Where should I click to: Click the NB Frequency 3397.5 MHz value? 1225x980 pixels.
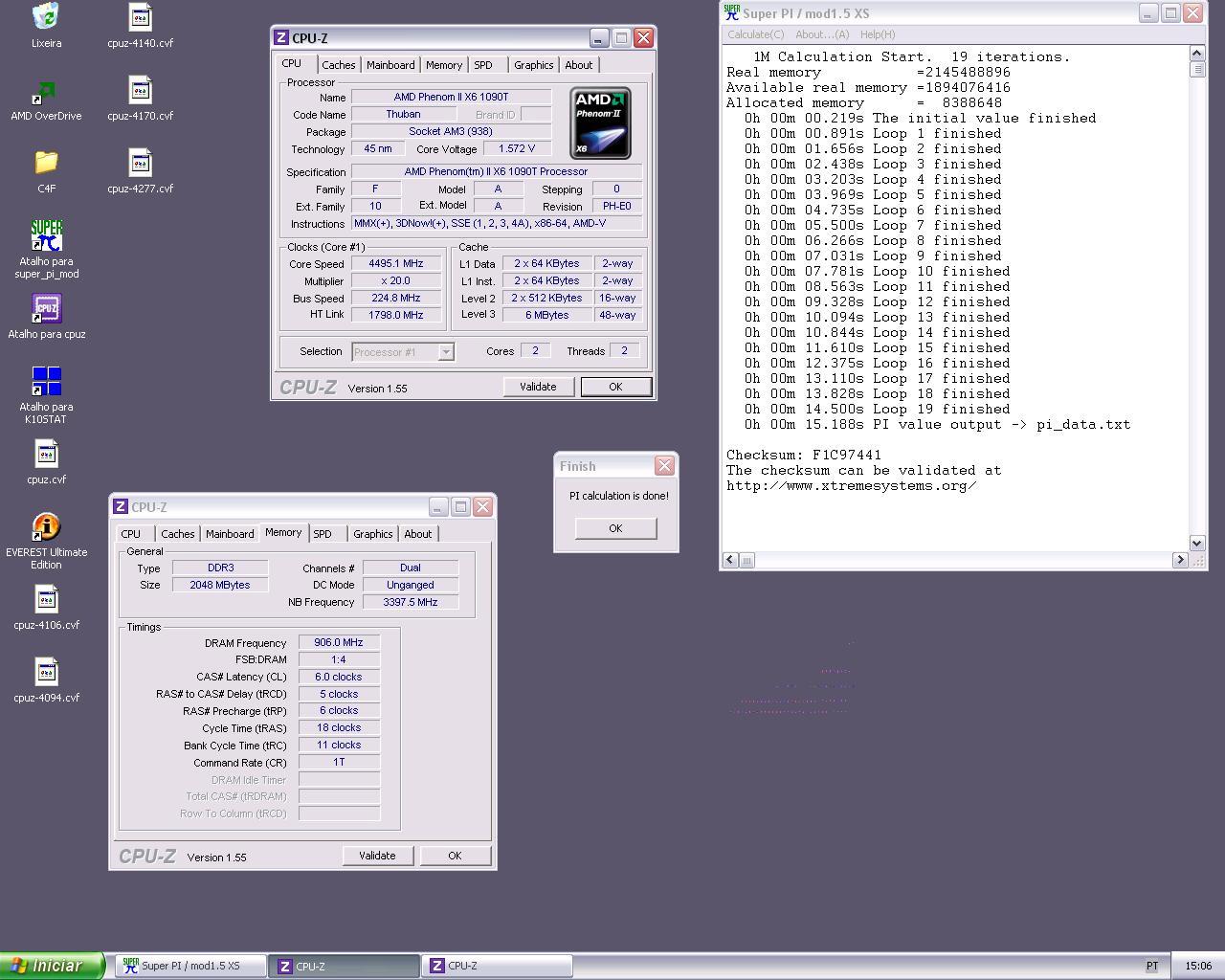(410, 602)
